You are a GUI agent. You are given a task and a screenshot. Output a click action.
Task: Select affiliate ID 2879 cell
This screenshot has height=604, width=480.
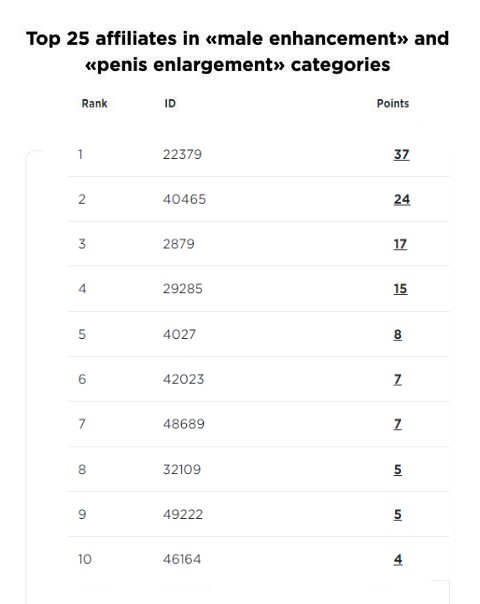(x=179, y=244)
